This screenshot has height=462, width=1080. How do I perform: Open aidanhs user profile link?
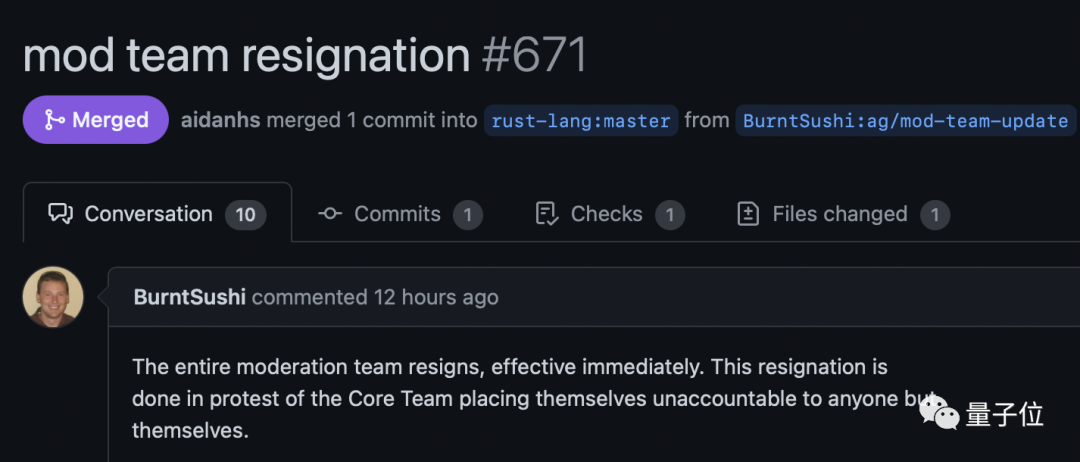point(221,120)
